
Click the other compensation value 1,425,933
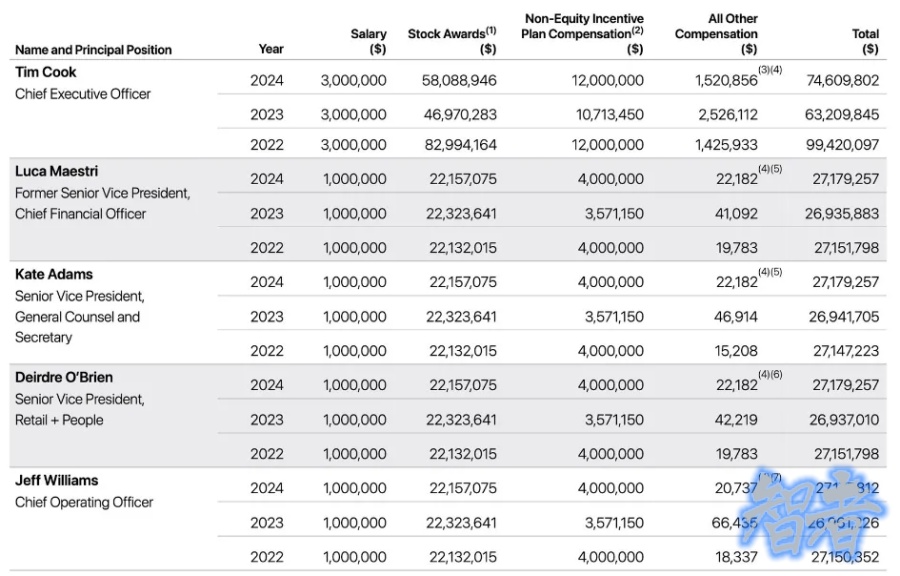pos(726,145)
